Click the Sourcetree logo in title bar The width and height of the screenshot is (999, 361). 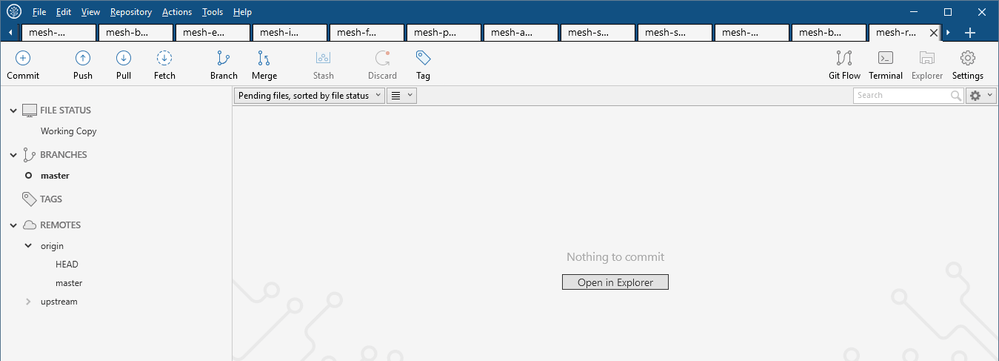[x=13, y=11]
